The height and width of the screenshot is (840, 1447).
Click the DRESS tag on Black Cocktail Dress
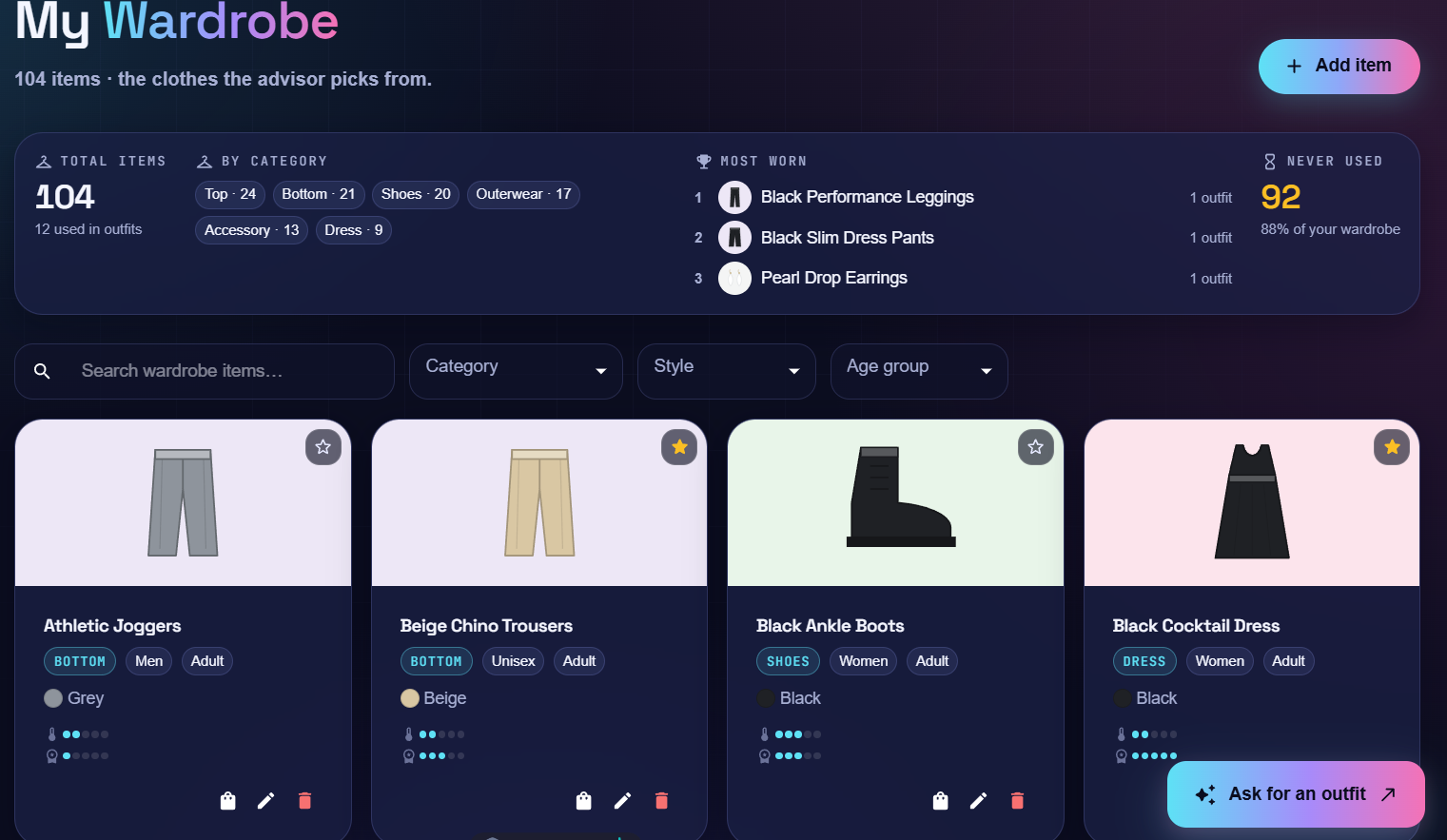(1144, 661)
